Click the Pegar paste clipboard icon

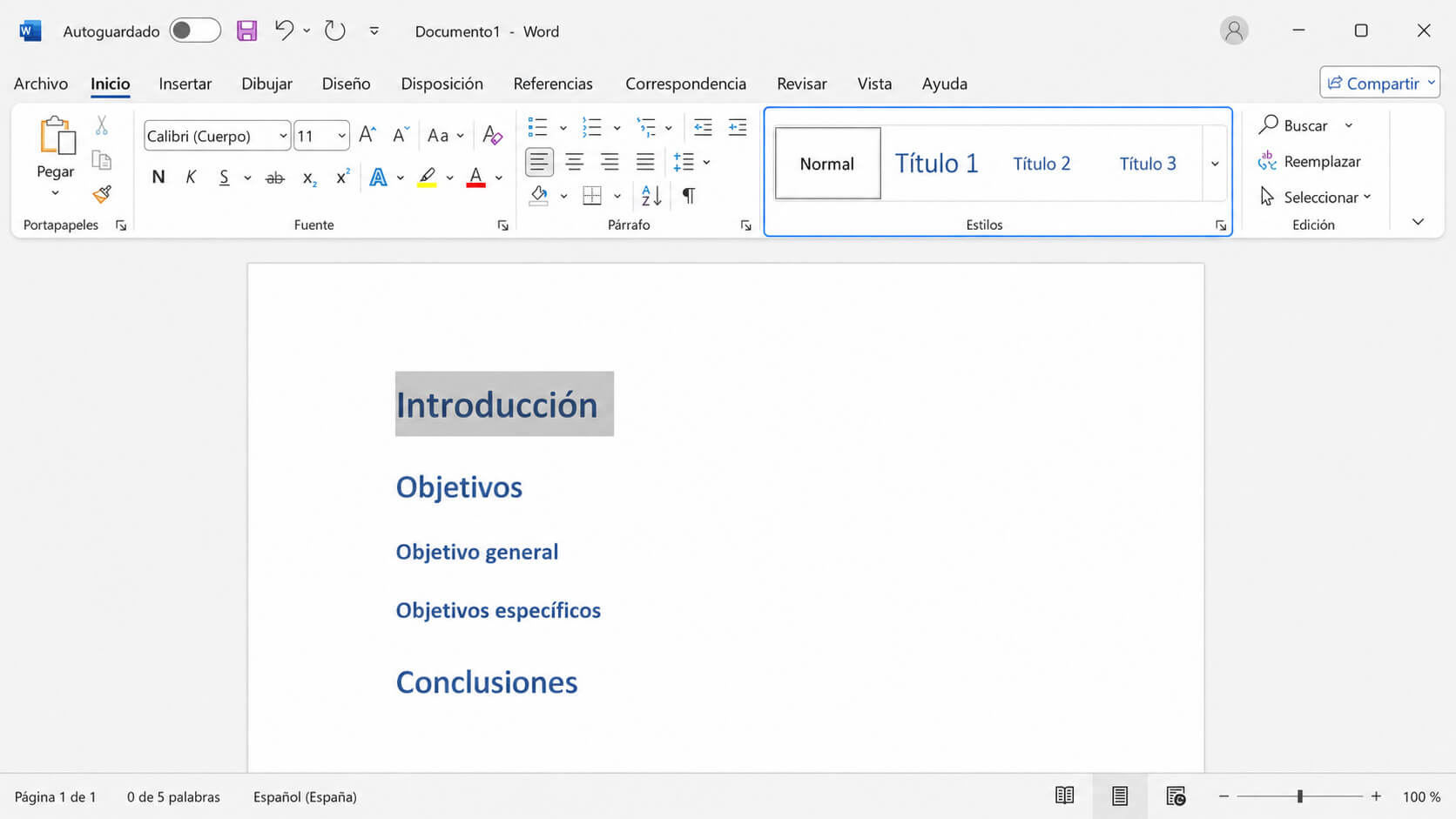pos(57,137)
